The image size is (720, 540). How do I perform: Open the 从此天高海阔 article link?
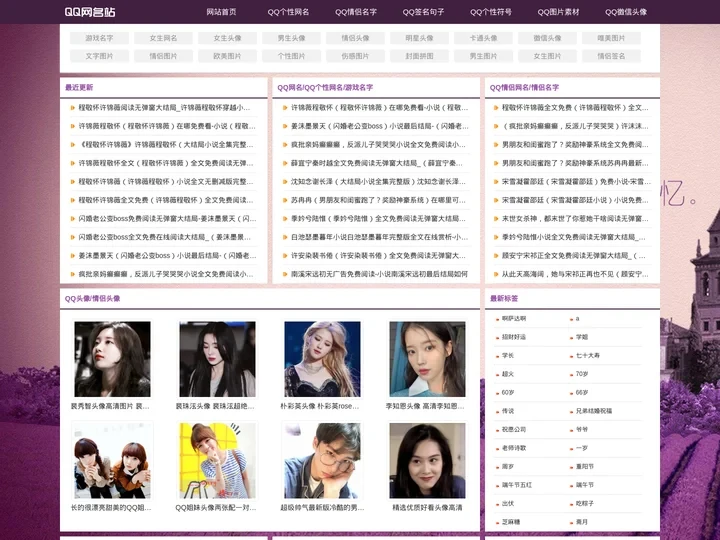575,274
